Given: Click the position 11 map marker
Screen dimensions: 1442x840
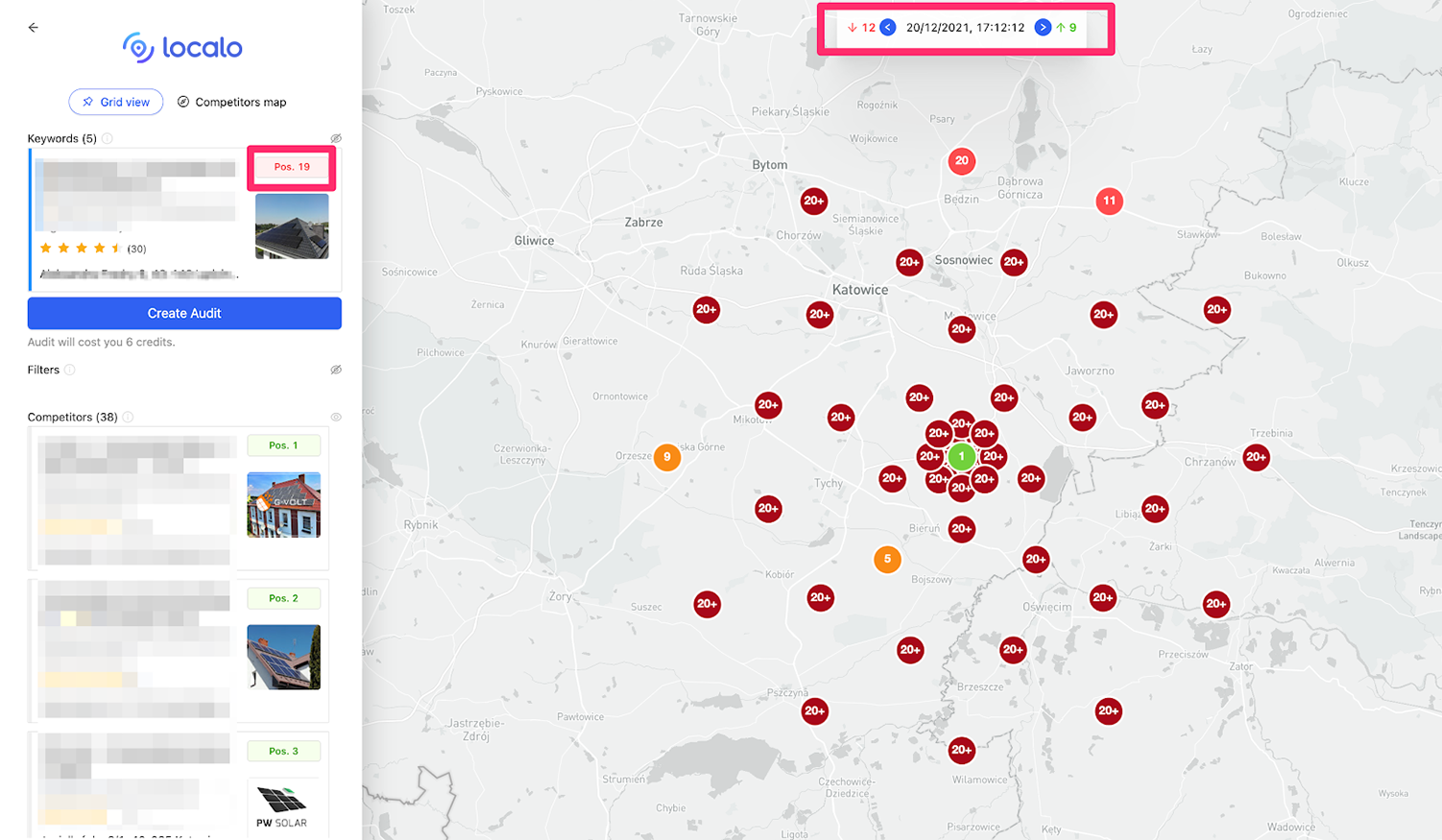Looking at the screenshot, I should tap(1109, 201).
